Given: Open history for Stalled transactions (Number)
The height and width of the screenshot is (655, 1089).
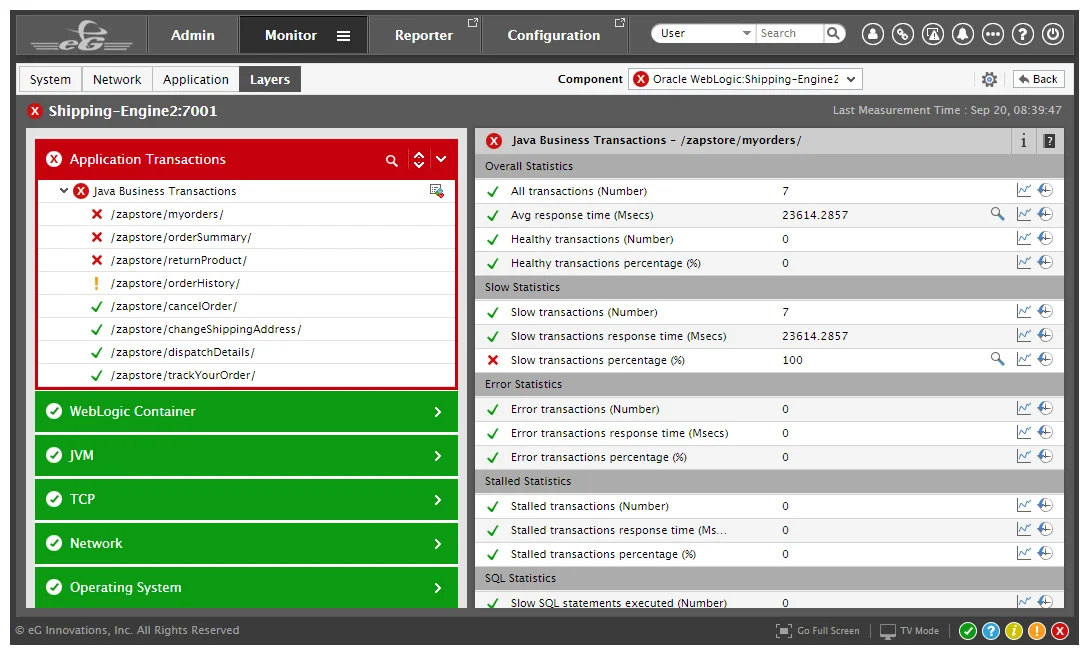Looking at the screenshot, I should (x=1045, y=505).
